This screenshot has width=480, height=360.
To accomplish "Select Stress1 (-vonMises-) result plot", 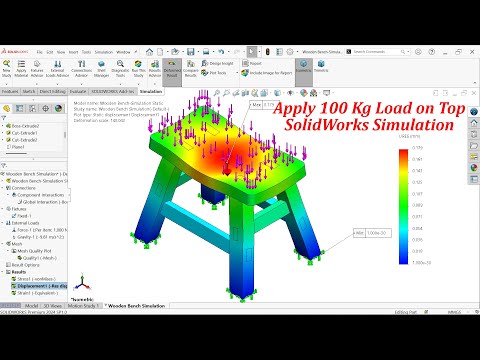I will click(x=33, y=279).
